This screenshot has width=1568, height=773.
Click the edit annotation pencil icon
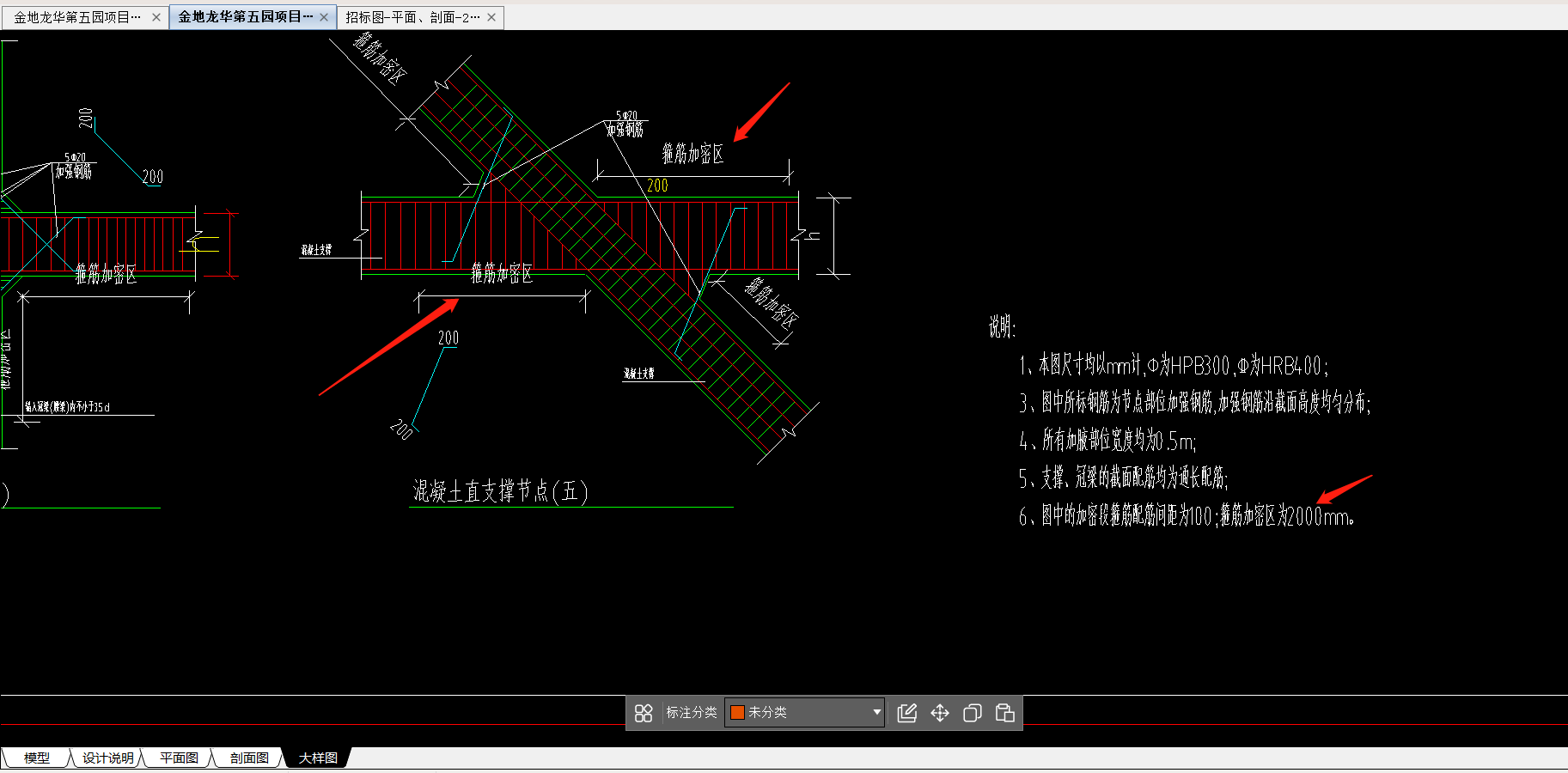tap(907, 713)
